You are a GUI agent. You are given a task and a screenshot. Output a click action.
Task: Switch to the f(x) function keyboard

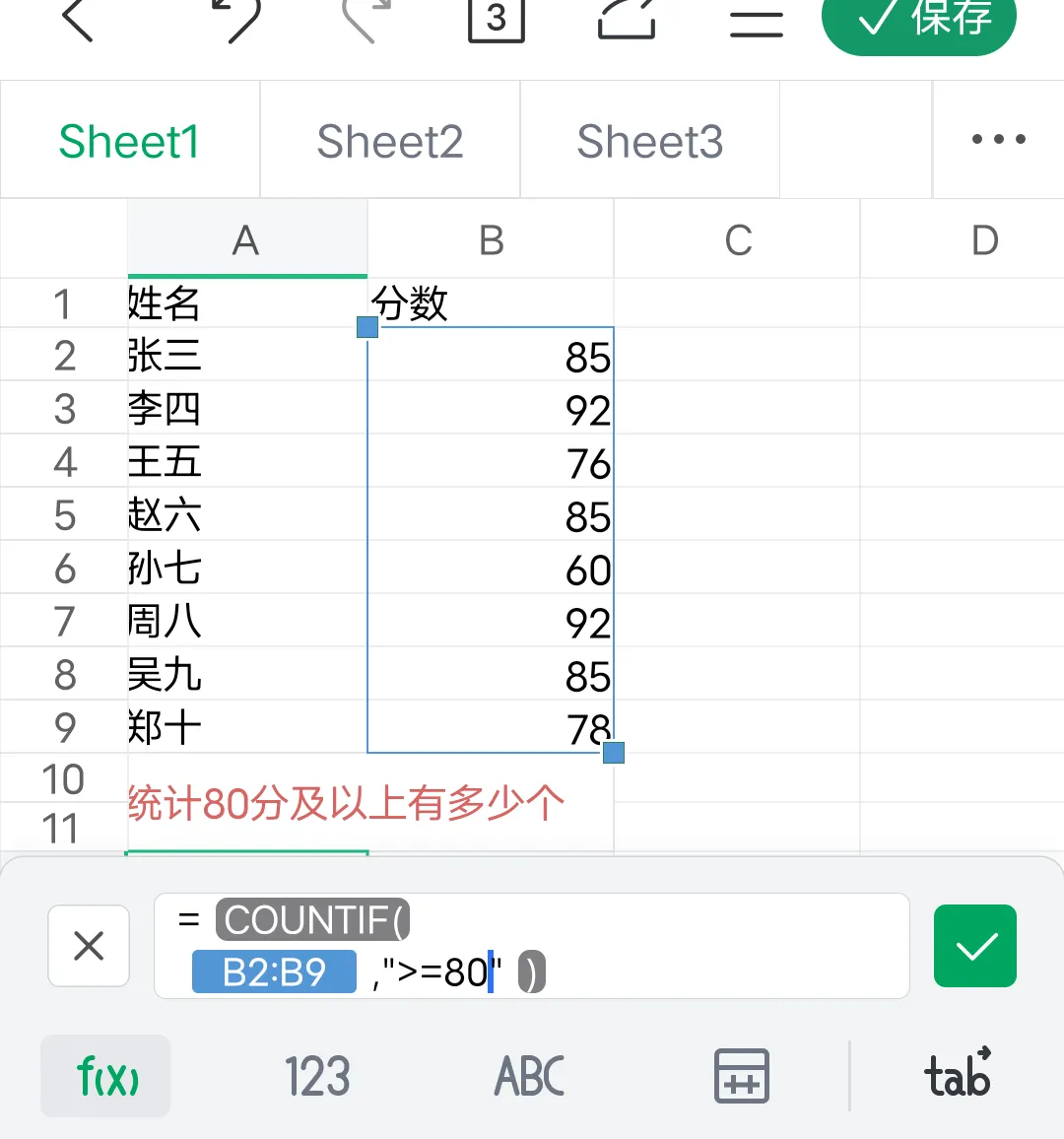click(x=106, y=1076)
